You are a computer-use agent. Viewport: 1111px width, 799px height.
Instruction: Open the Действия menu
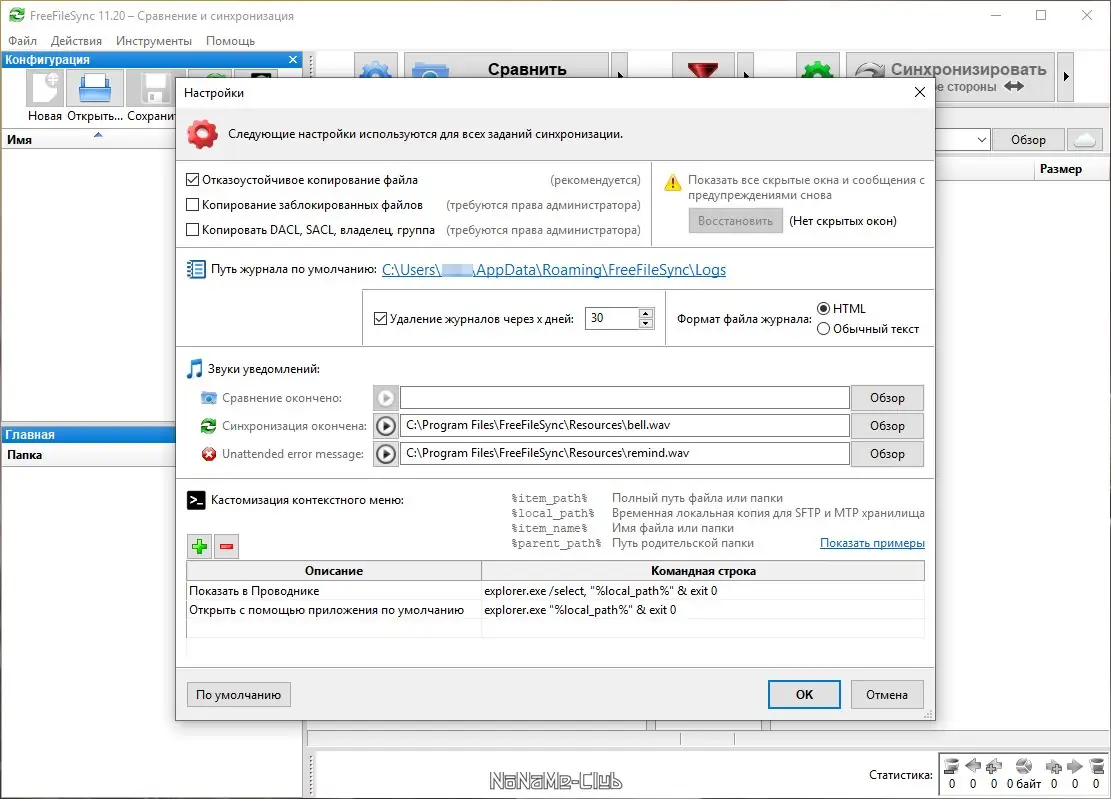click(77, 41)
